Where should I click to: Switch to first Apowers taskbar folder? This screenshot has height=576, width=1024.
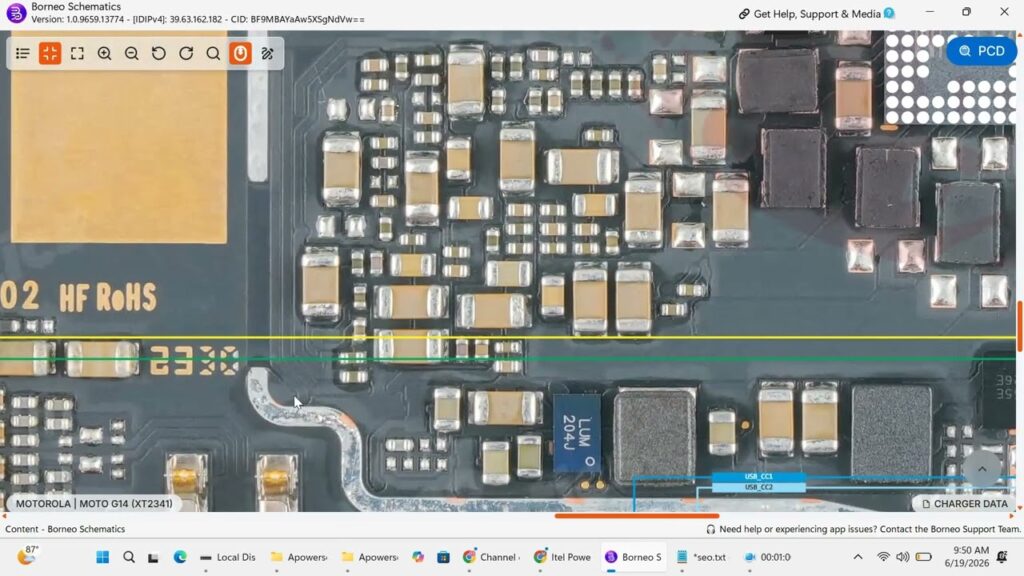[298, 557]
